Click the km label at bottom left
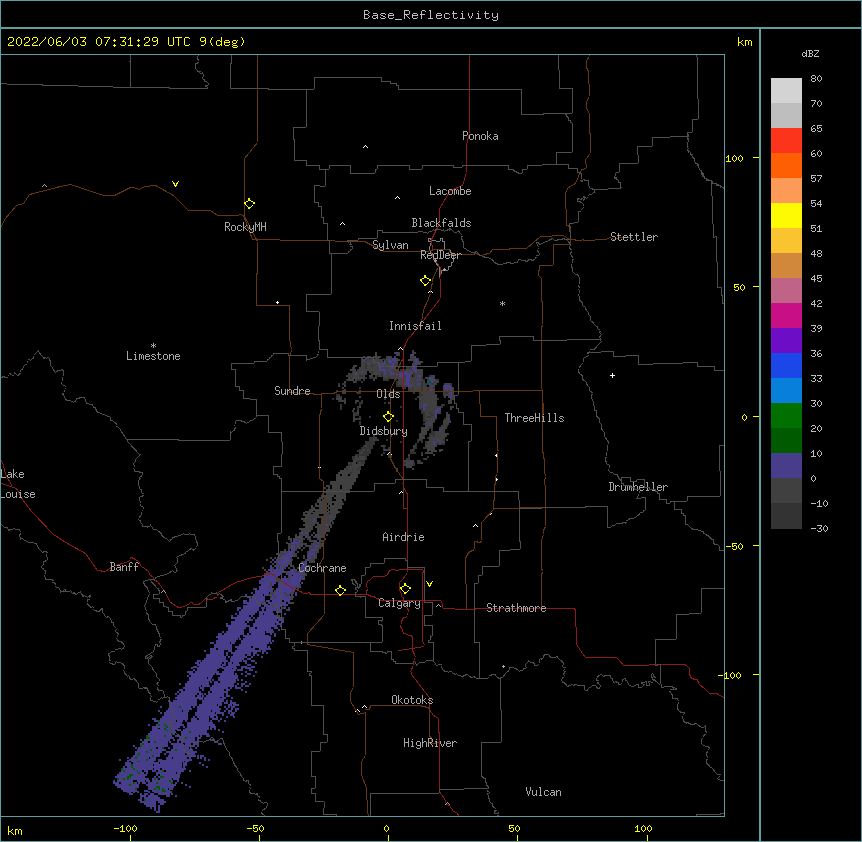This screenshot has height=842, width=862. tap(15, 831)
